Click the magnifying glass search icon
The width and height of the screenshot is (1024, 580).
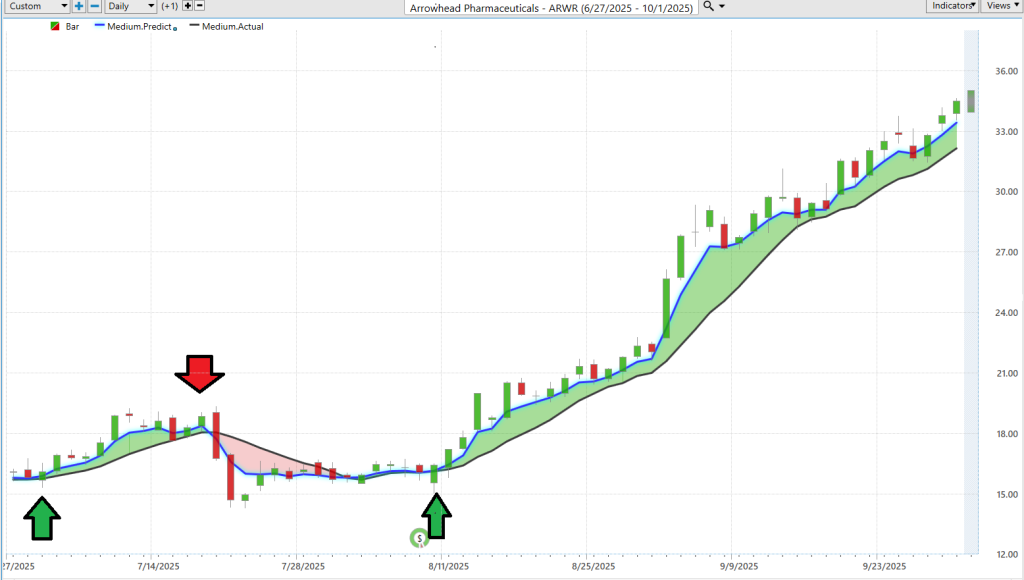point(708,6)
